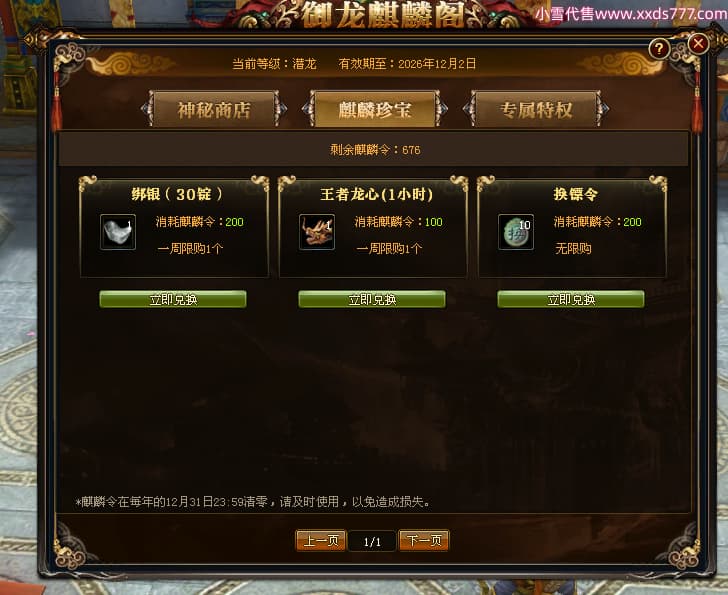This screenshot has width=728, height=595.
Task: Click the 当前等级 潜龙 level text
Action: [274, 64]
